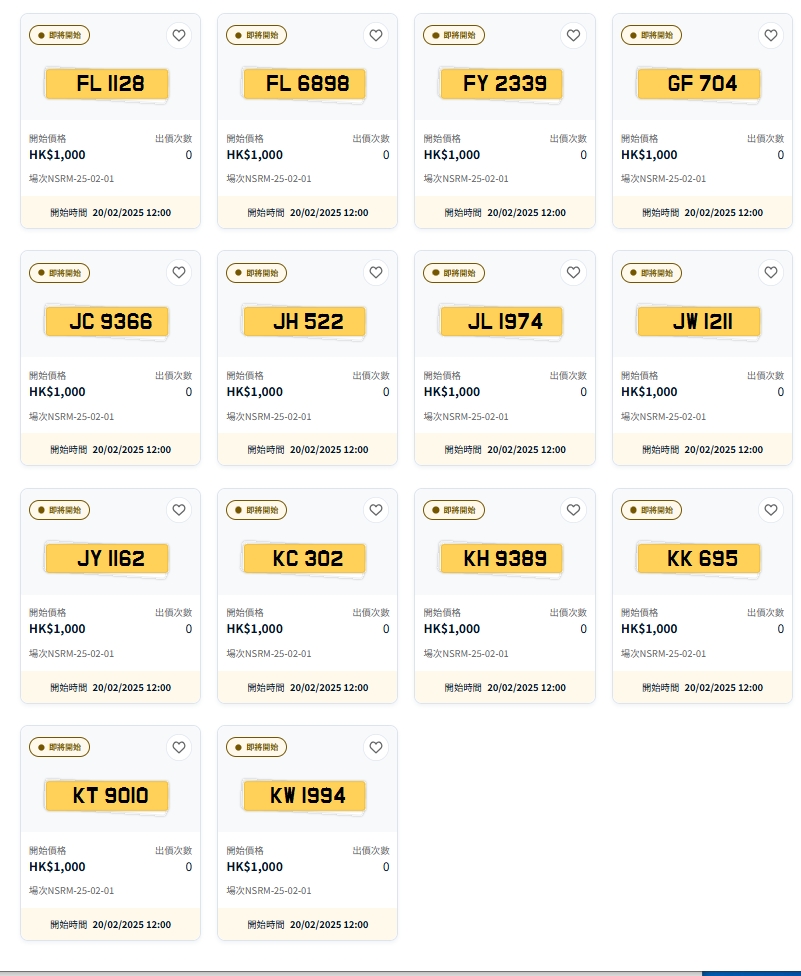
Task: Favorite the FL 1128 plate with heart icon
Action: coord(179,35)
